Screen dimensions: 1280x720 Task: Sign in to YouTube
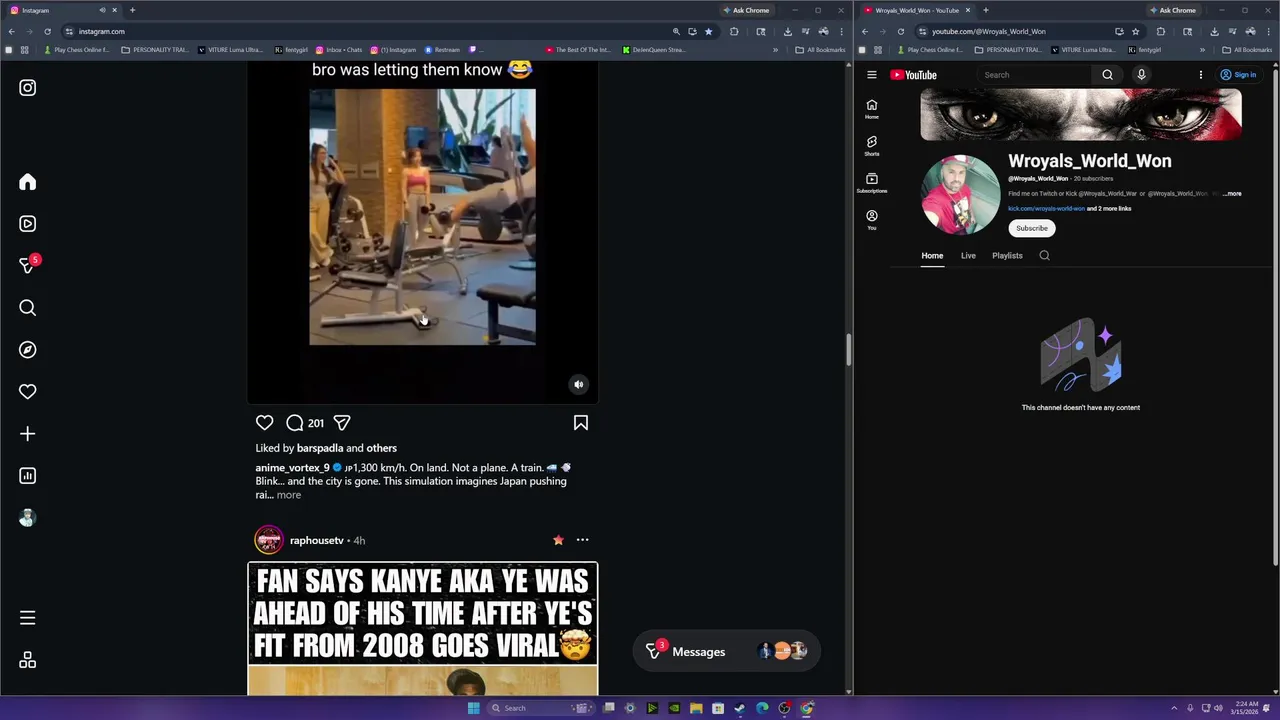point(1238,75)
